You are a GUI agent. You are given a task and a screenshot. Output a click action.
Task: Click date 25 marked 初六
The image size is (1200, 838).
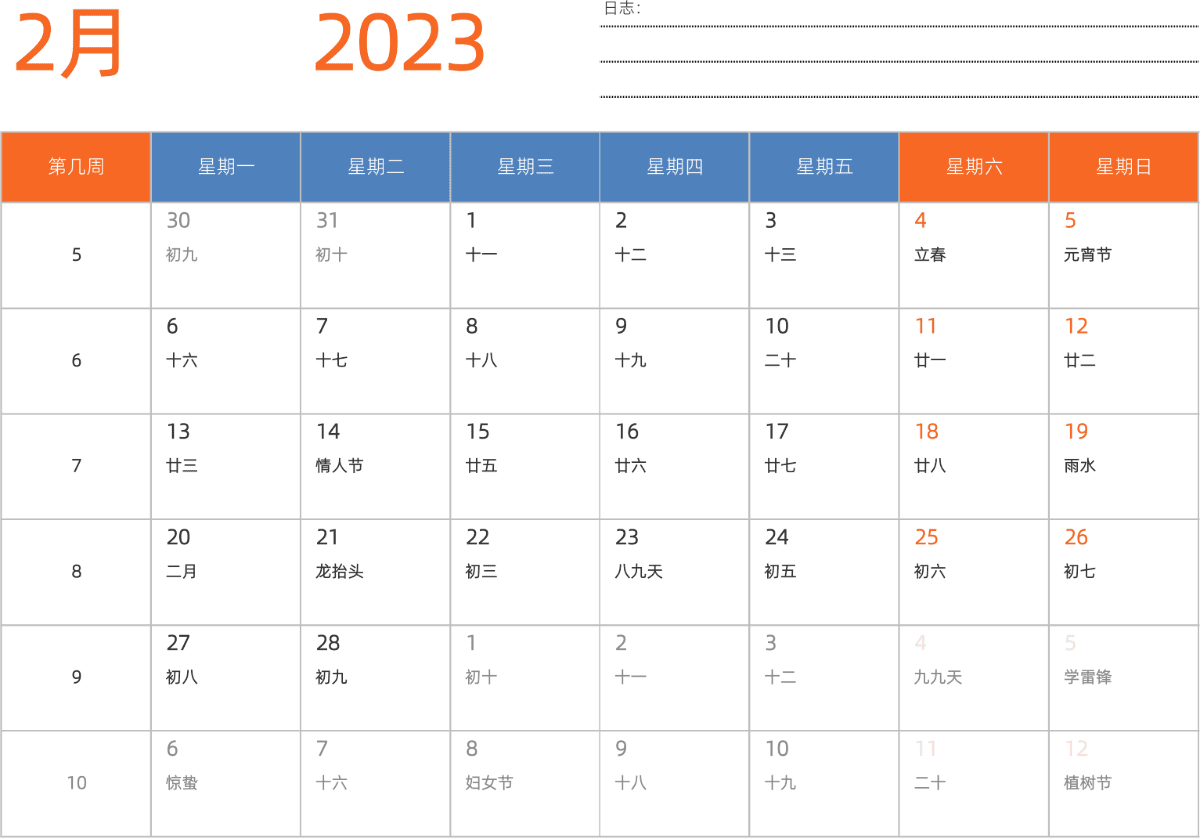(x=974, y=572)
